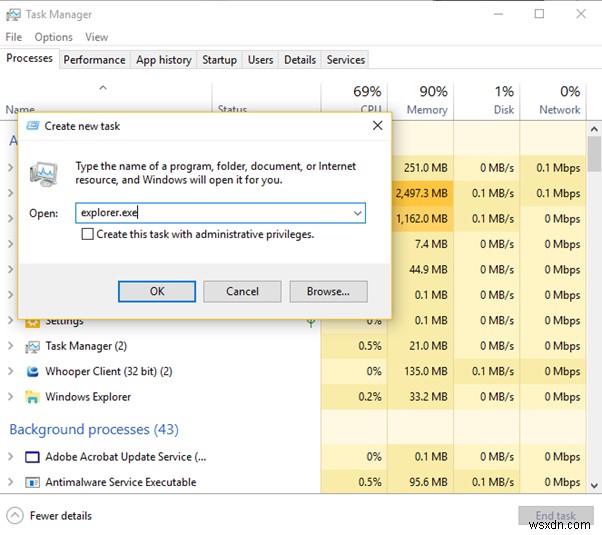This screenshot has height=535, width=602.
Task: Click the 95.6 MB memory value
Action: coord(428,482)
